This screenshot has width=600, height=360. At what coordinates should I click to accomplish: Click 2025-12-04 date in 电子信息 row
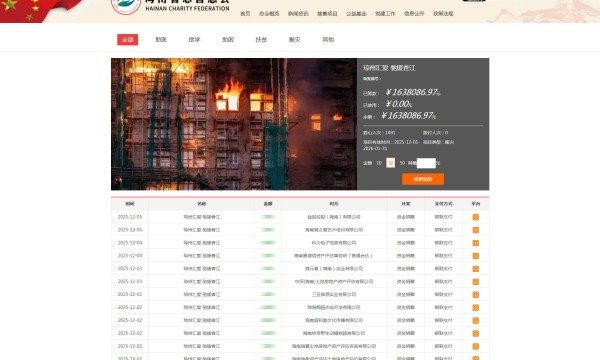tap(130, 243)
